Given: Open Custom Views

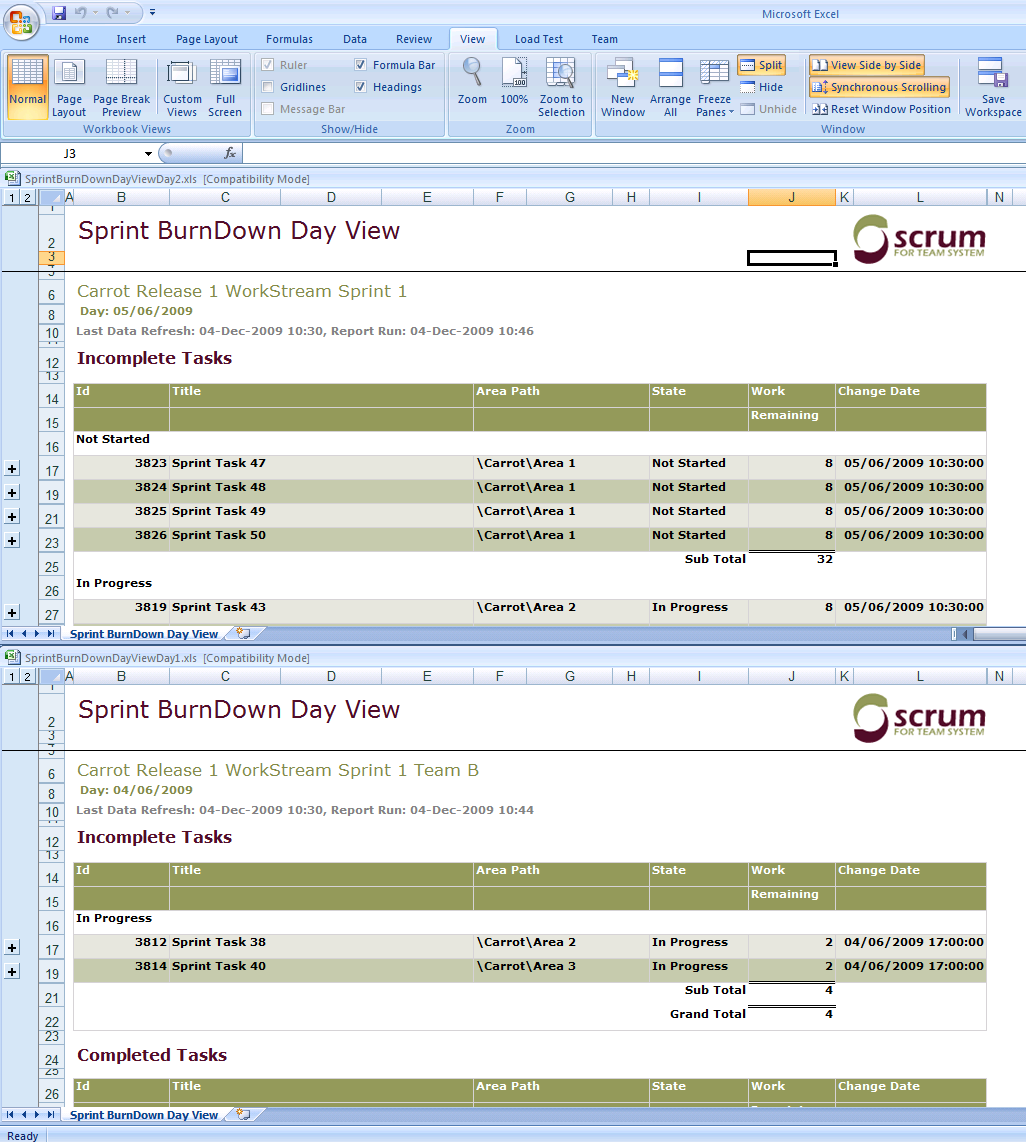Looking at the screenshot, I should [182, 87].
